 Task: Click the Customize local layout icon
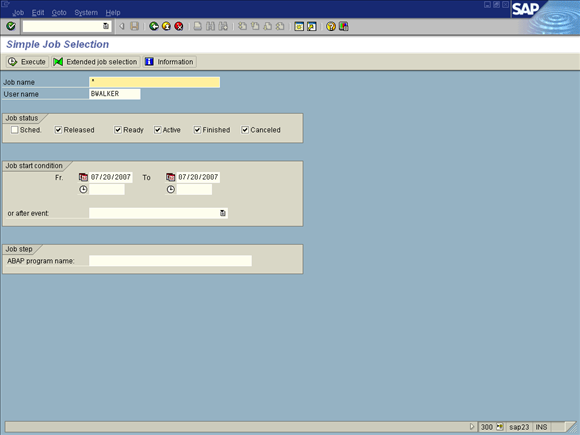344,26
